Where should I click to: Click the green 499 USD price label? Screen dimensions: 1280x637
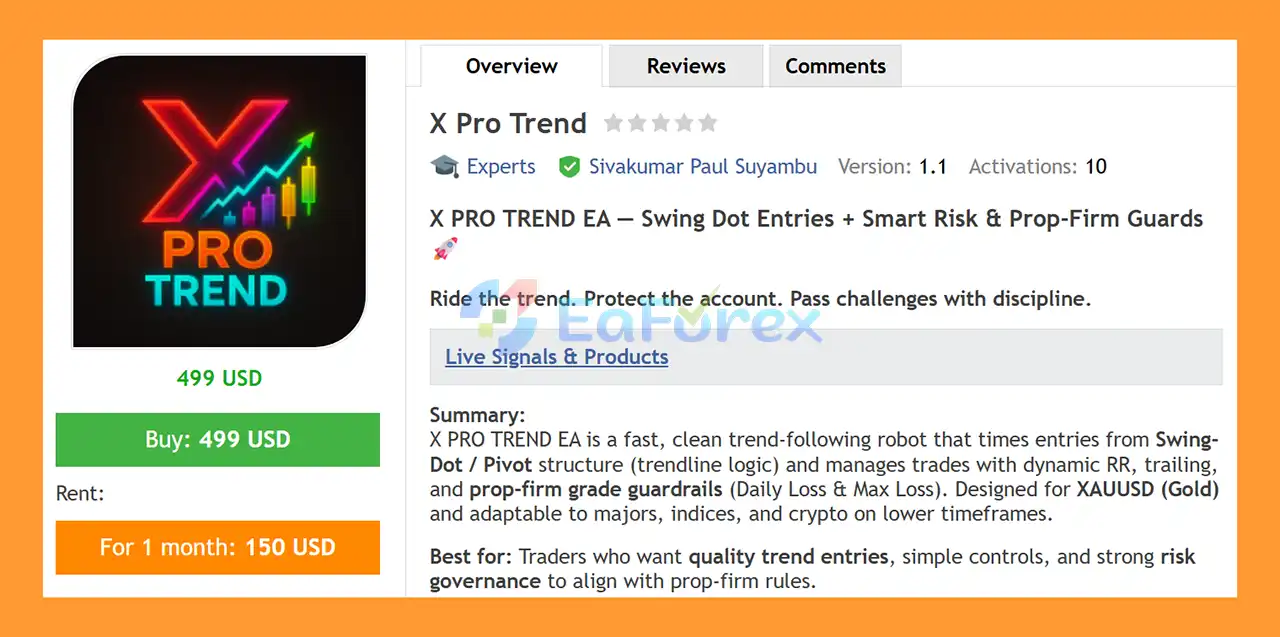[x=219, y=378]
